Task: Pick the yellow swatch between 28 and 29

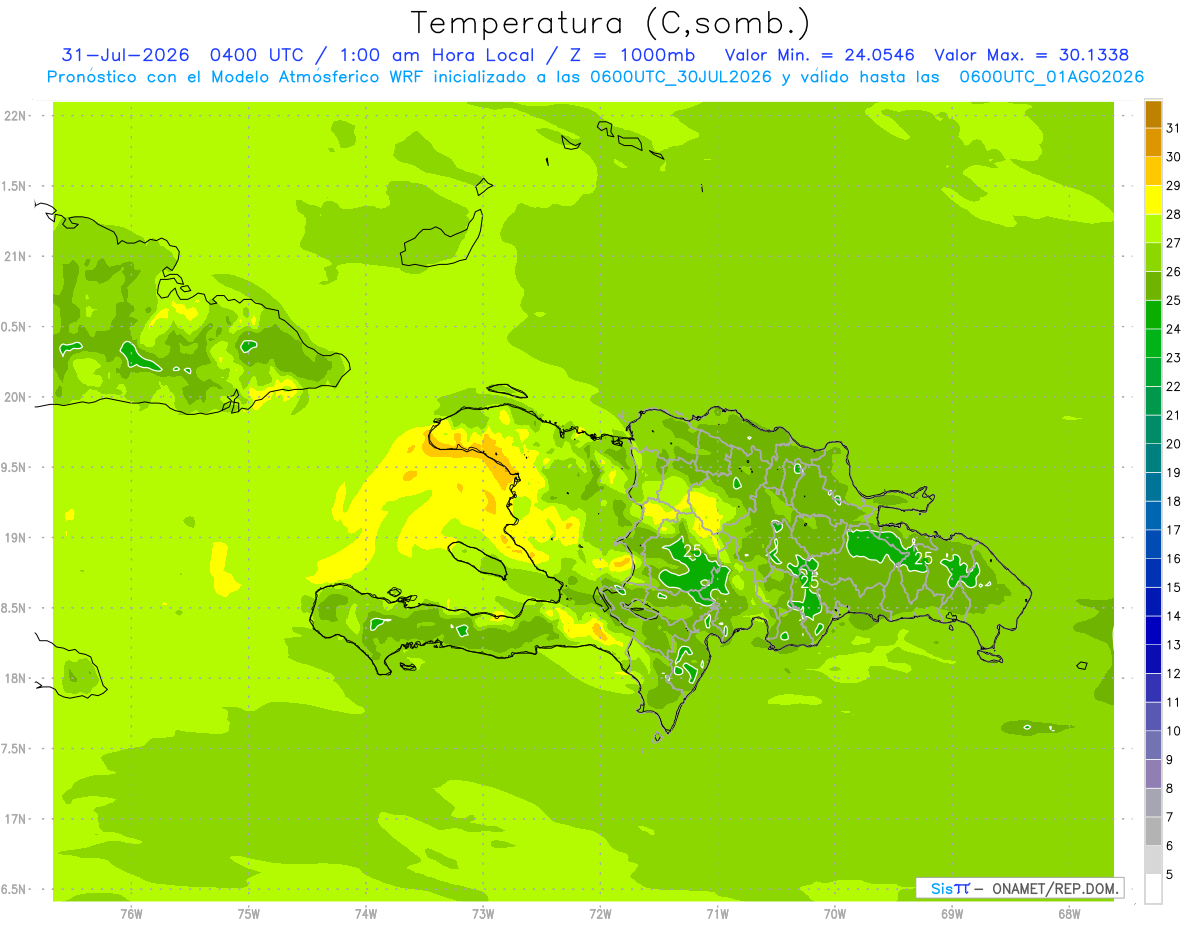Action: tap(1153, 200)
